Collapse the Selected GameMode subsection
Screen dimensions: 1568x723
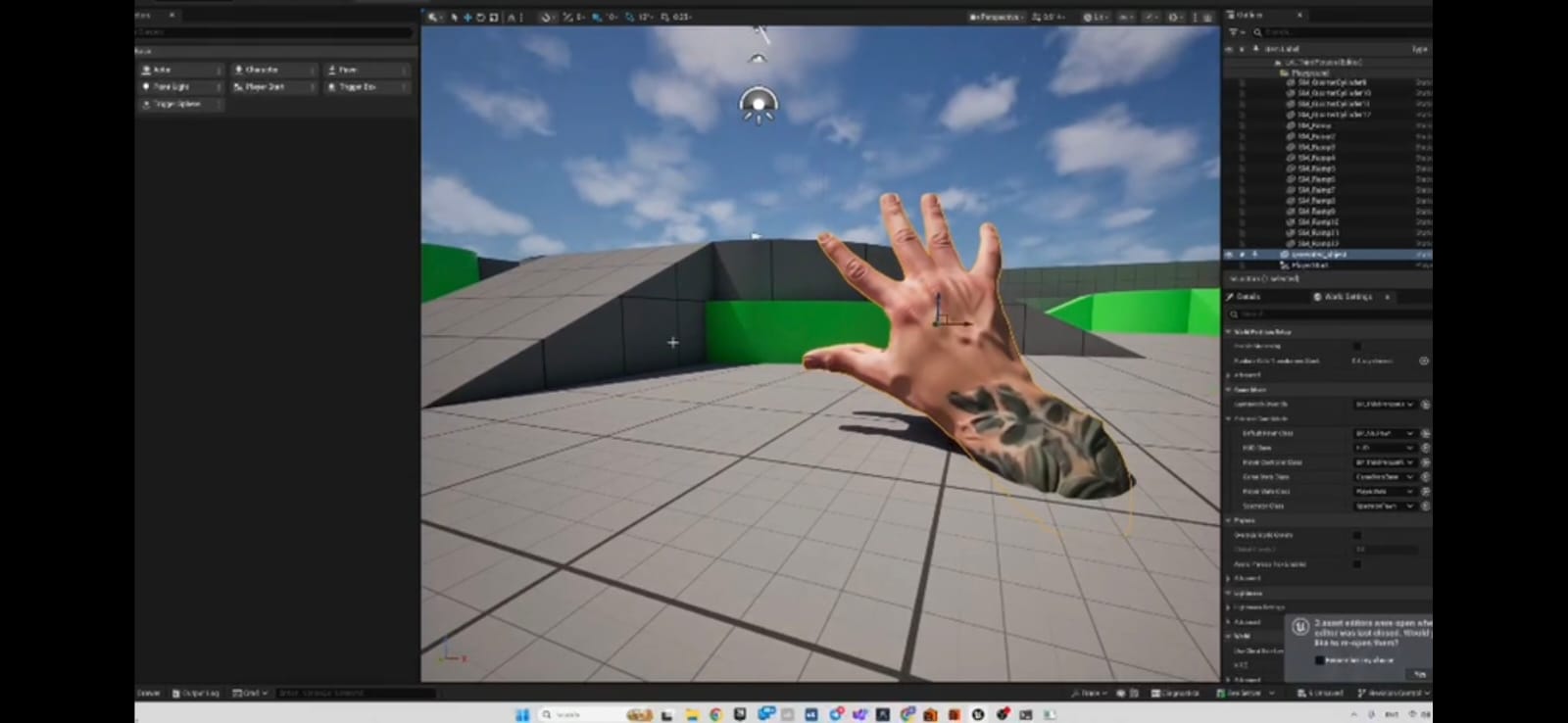1229,418
